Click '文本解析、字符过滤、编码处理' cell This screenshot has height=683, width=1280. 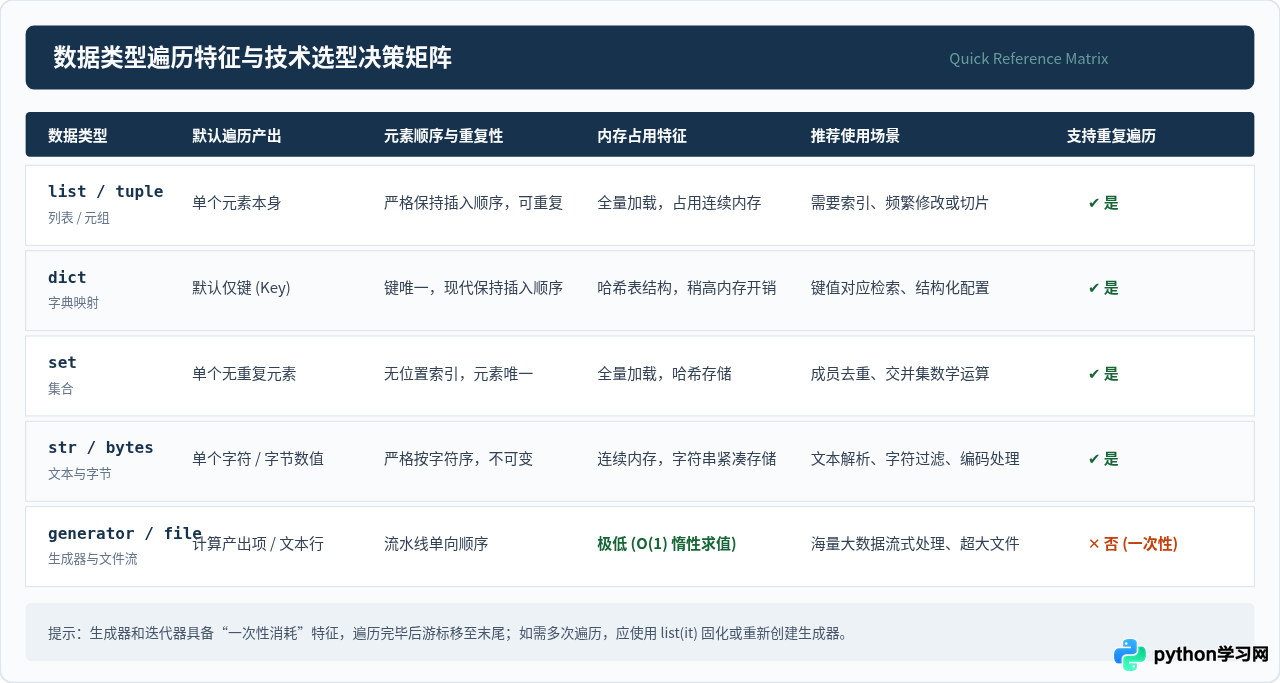point(915,459)
